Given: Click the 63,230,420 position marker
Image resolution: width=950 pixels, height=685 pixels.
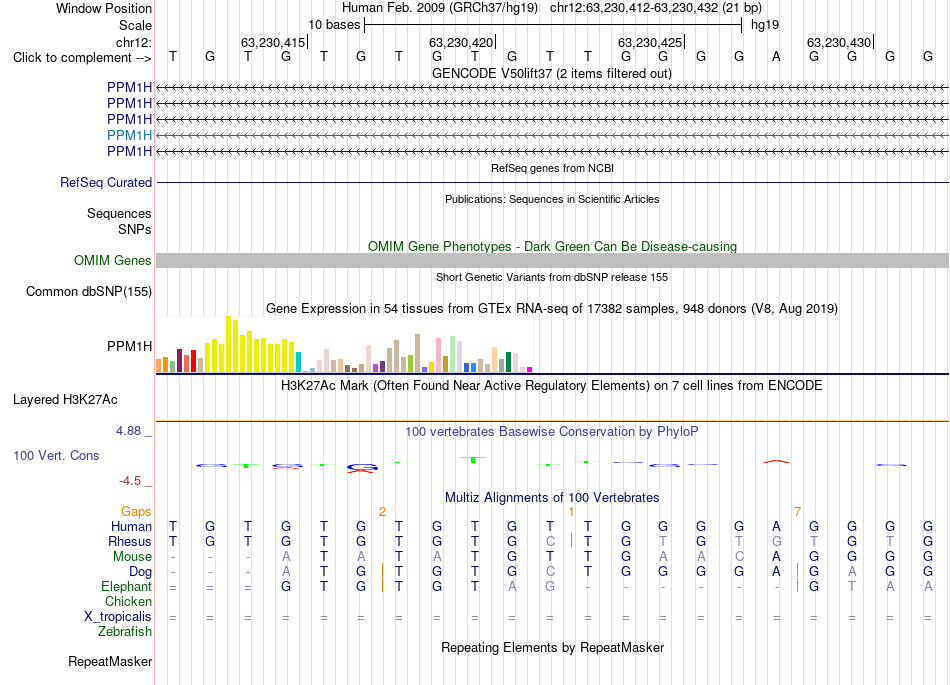Looking at the screenshot, I should point(462,42).
